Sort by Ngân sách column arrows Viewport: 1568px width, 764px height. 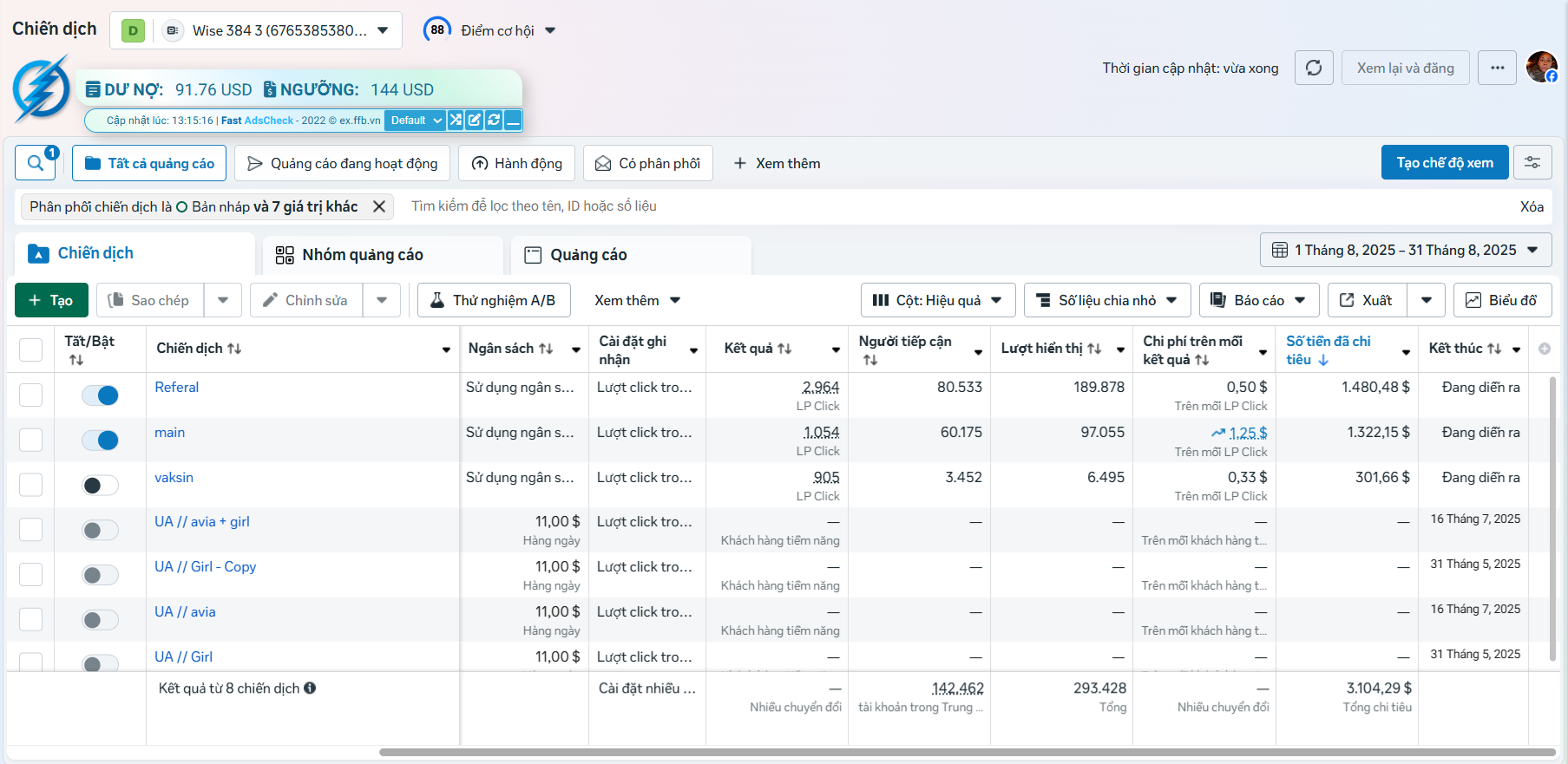[x=546, y=349]
